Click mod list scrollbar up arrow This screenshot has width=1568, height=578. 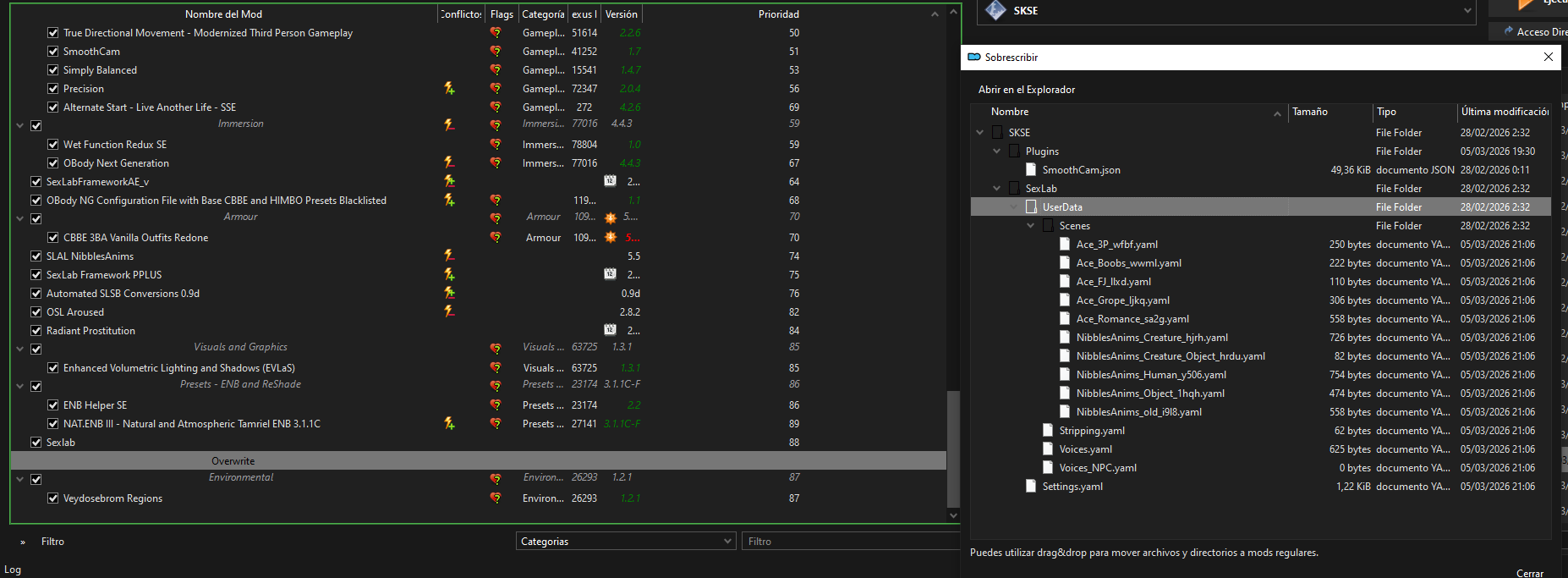point(953,12)
